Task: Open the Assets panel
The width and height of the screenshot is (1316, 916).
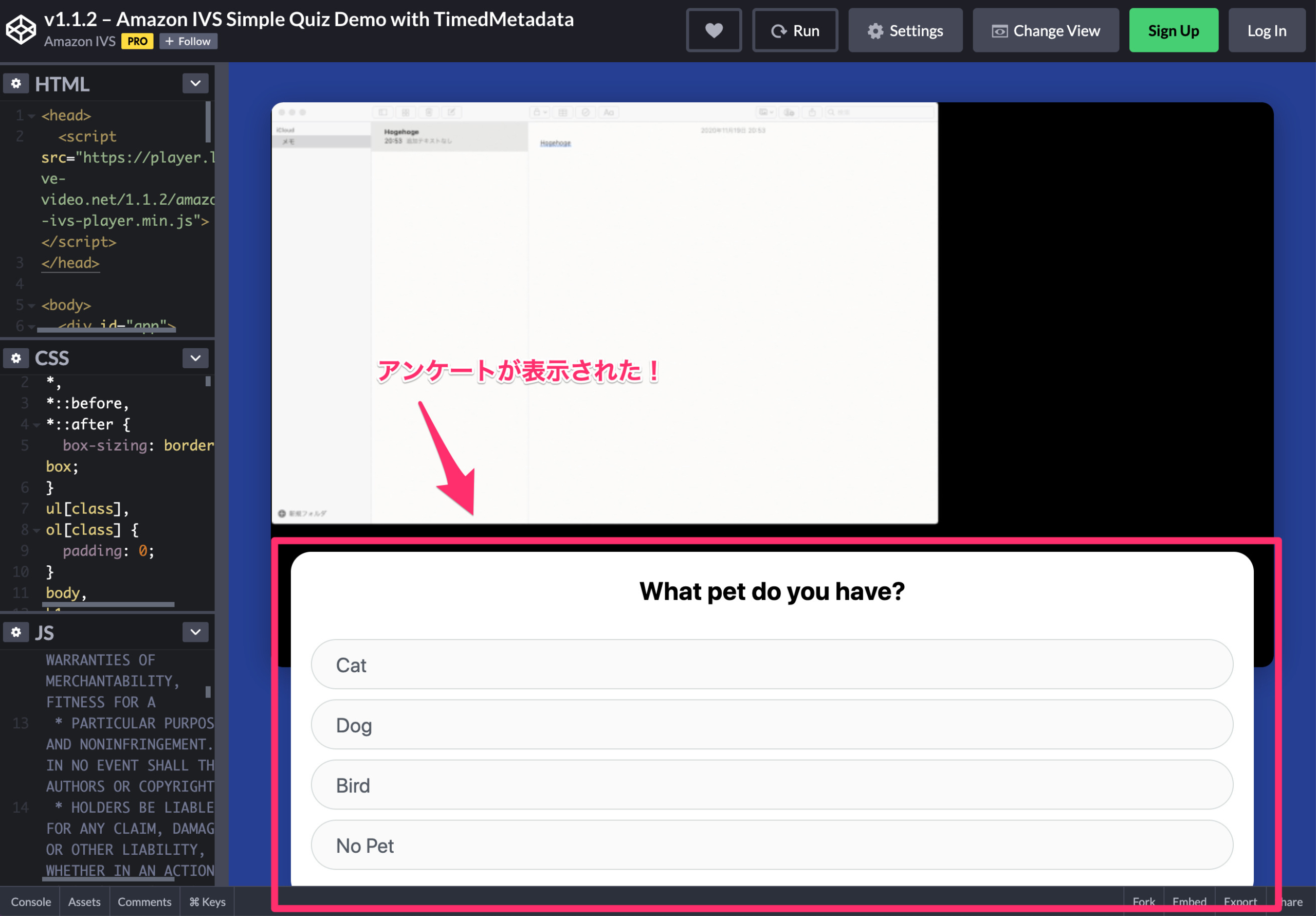Action: pos(84,902)
